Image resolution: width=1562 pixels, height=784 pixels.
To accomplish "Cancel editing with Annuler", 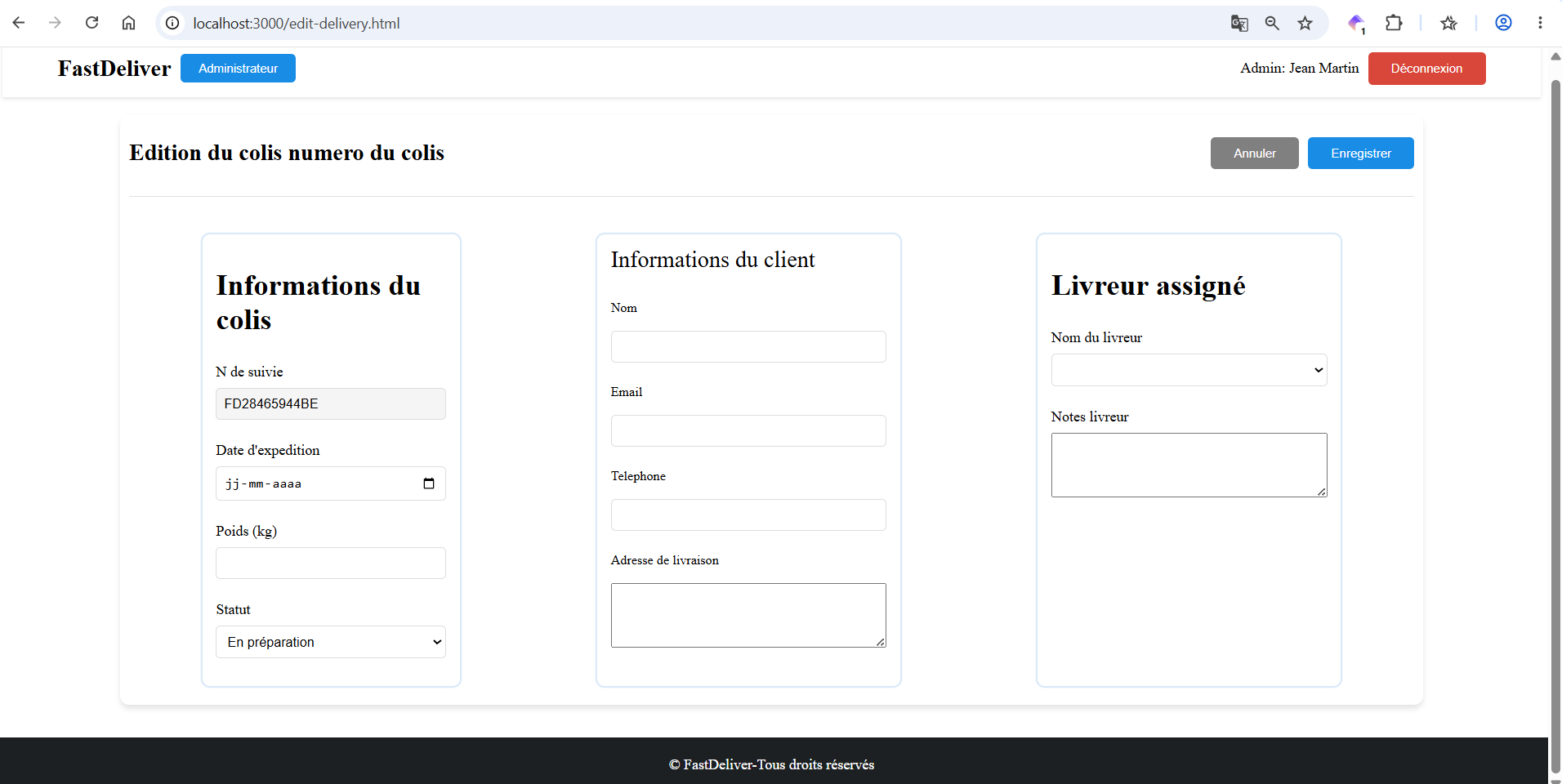I will tap(1254, 154).
